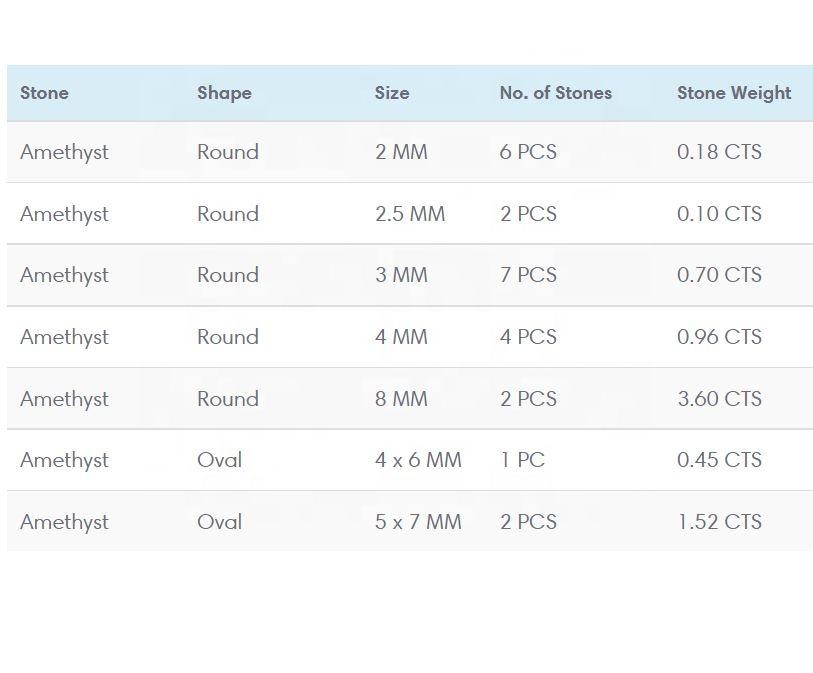Click the Size column header
The width and height of the screenshot is (813, 673).
point(392,93)
